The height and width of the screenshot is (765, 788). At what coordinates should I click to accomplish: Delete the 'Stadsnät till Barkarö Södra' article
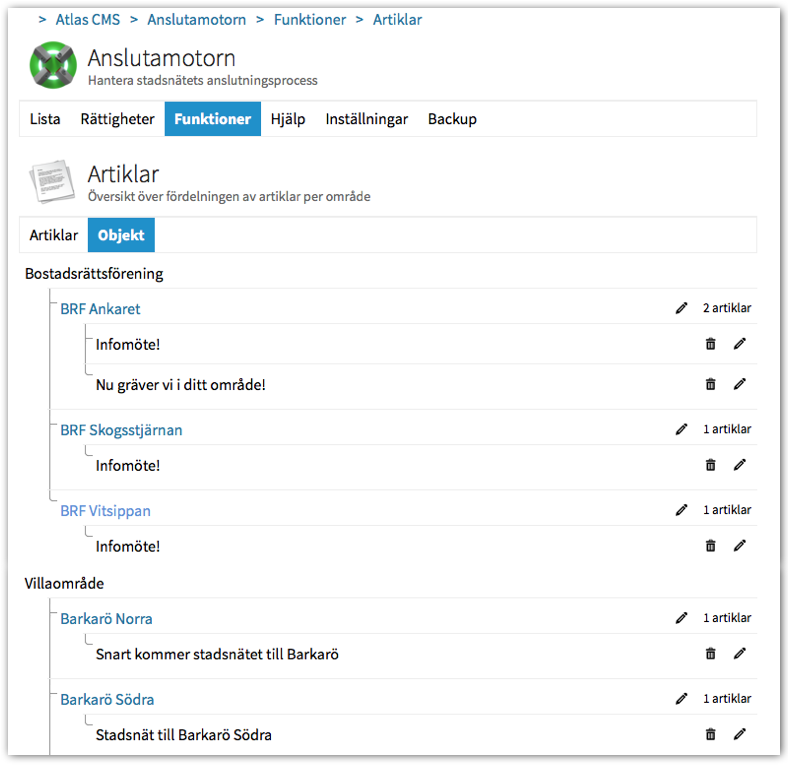click(x=711, y=735)
